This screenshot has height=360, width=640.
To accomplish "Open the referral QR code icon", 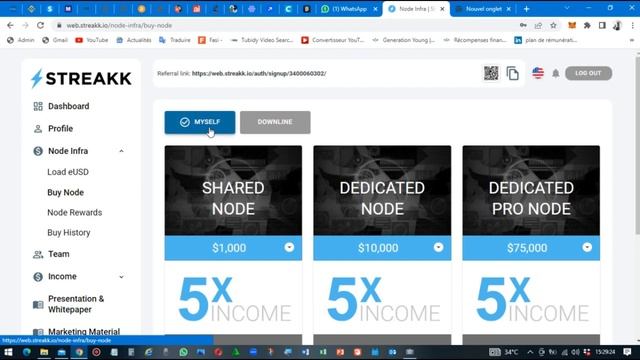I will click(491, 73).
